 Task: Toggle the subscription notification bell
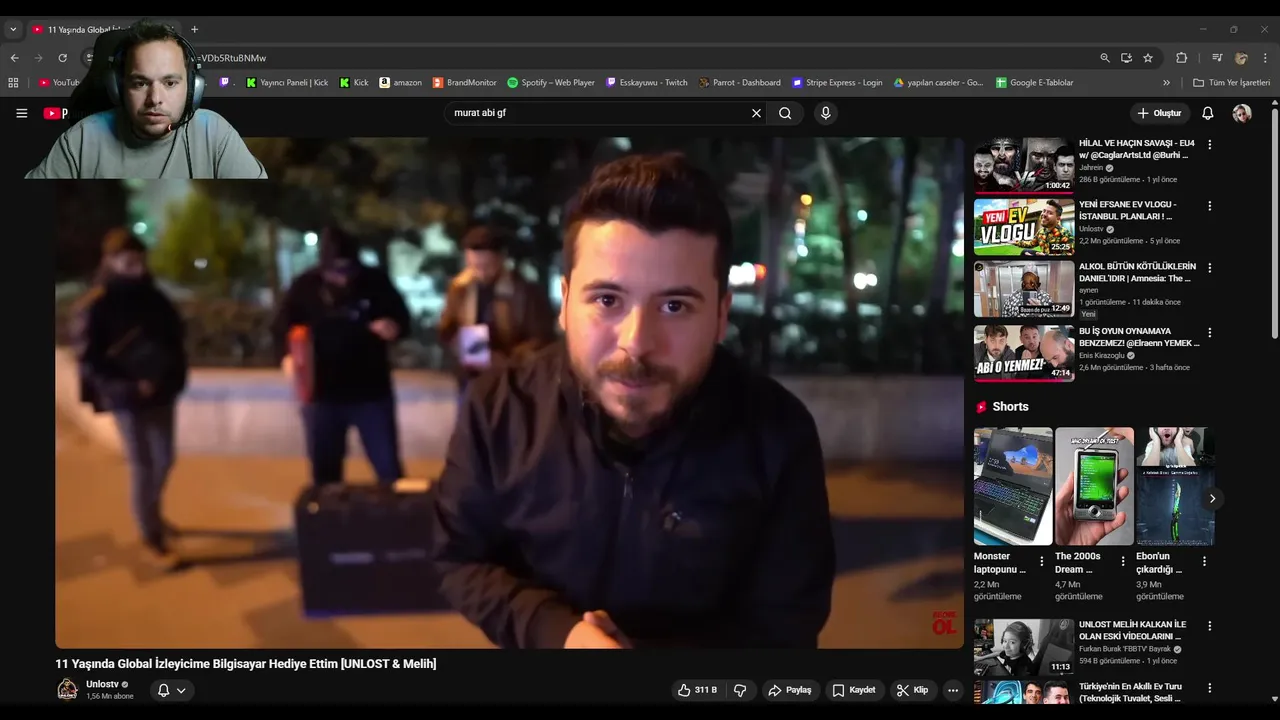171,690
